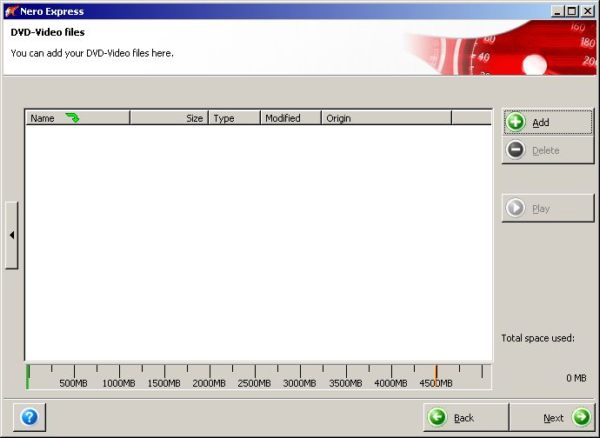This screenshot has height=438, width=600.
Task: Close the Nero Express window
Action: [x=587, y=11]
